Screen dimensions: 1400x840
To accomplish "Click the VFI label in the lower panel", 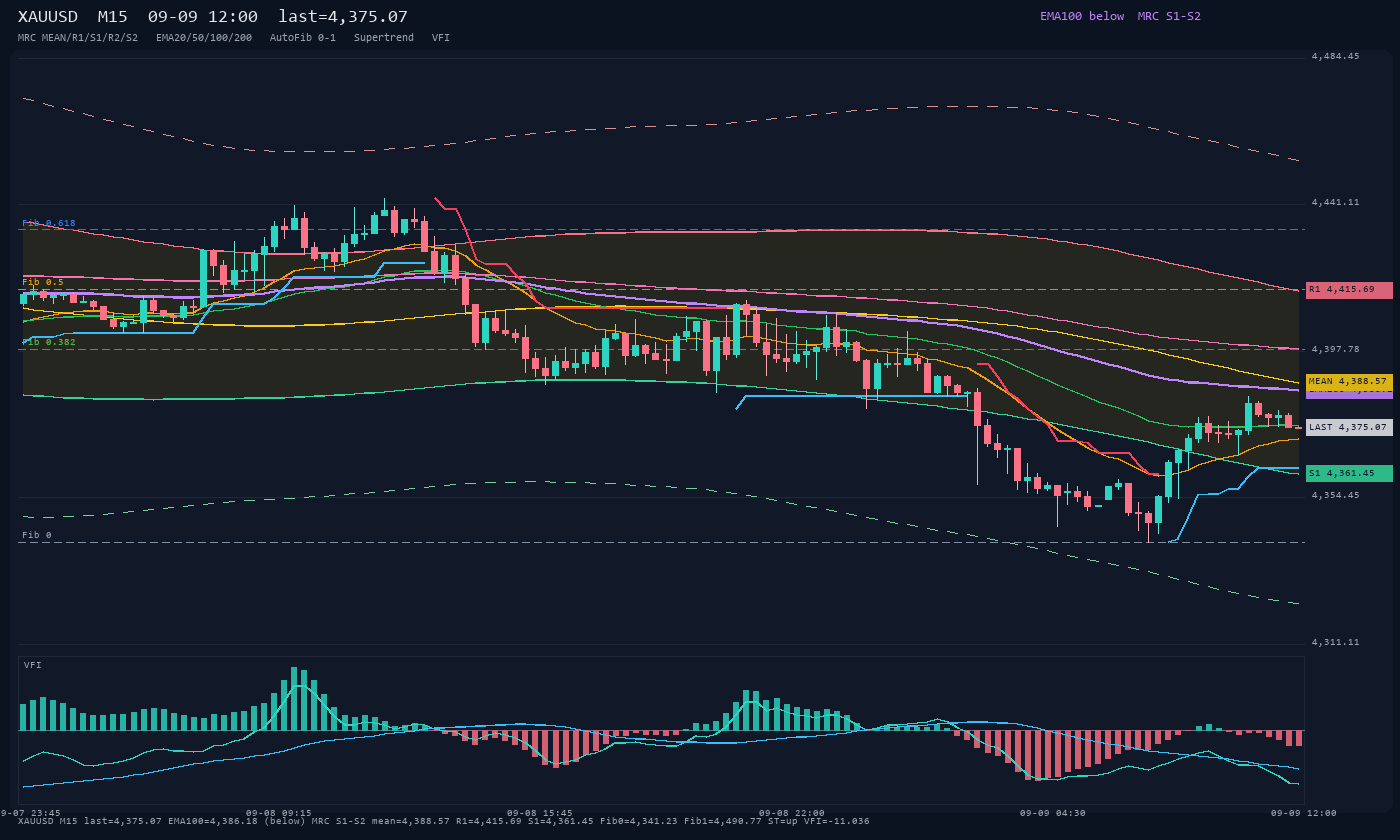I will tap(33, 665).
